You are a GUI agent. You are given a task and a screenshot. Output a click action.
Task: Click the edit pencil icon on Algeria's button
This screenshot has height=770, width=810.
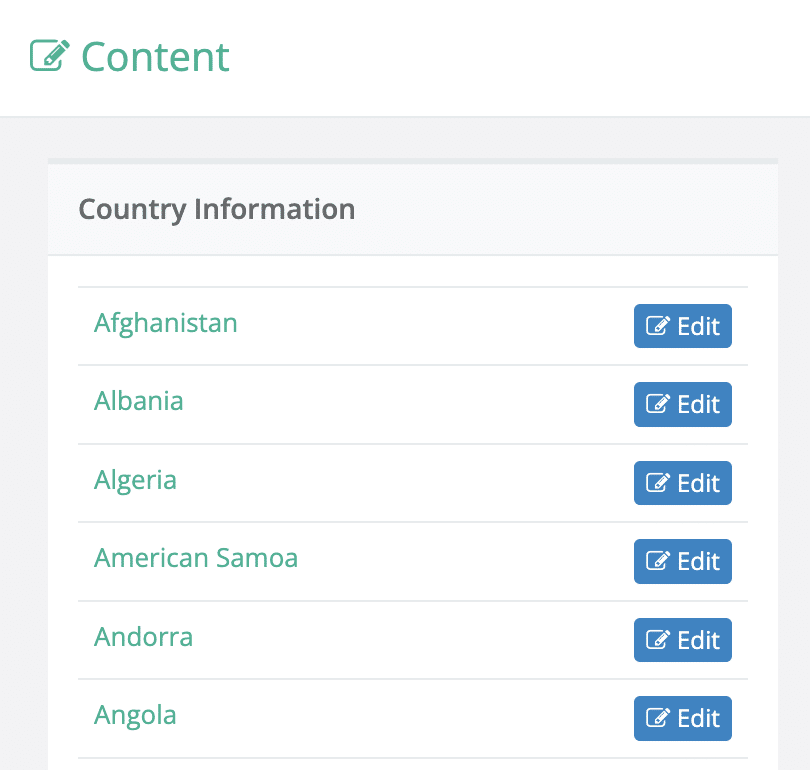tap(657, 483)
